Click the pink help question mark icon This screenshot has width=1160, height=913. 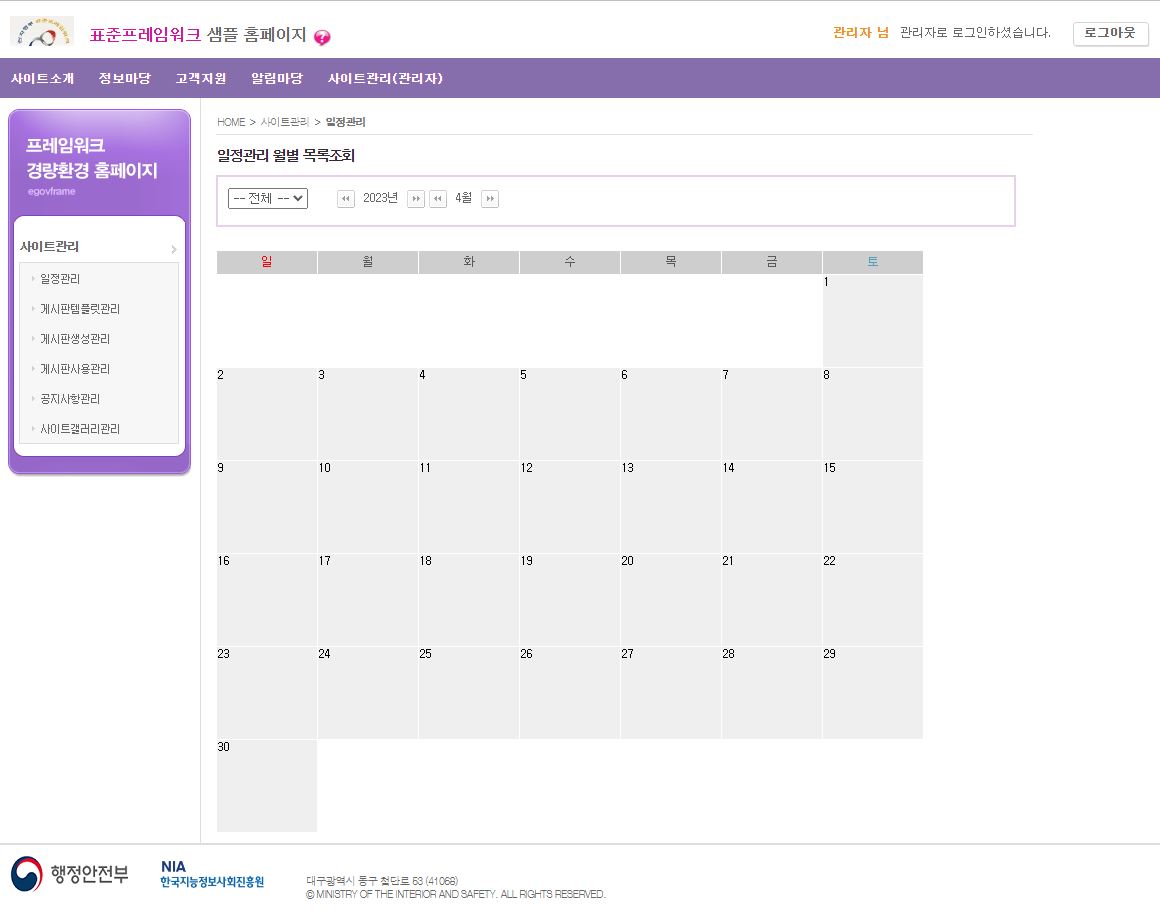coord(322,38)
